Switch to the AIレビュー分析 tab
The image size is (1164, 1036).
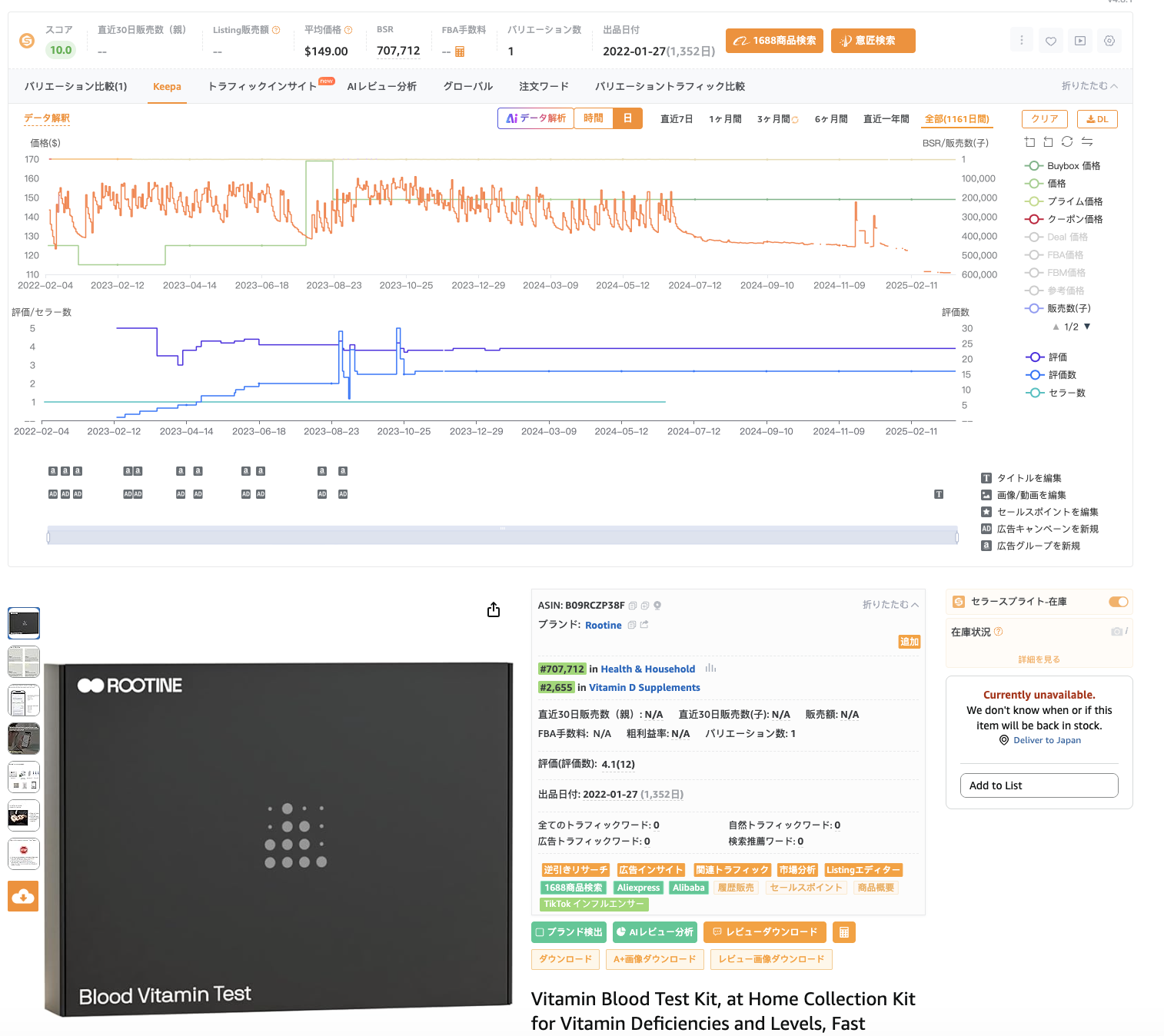pyautogui.click(x=381, y=87)
